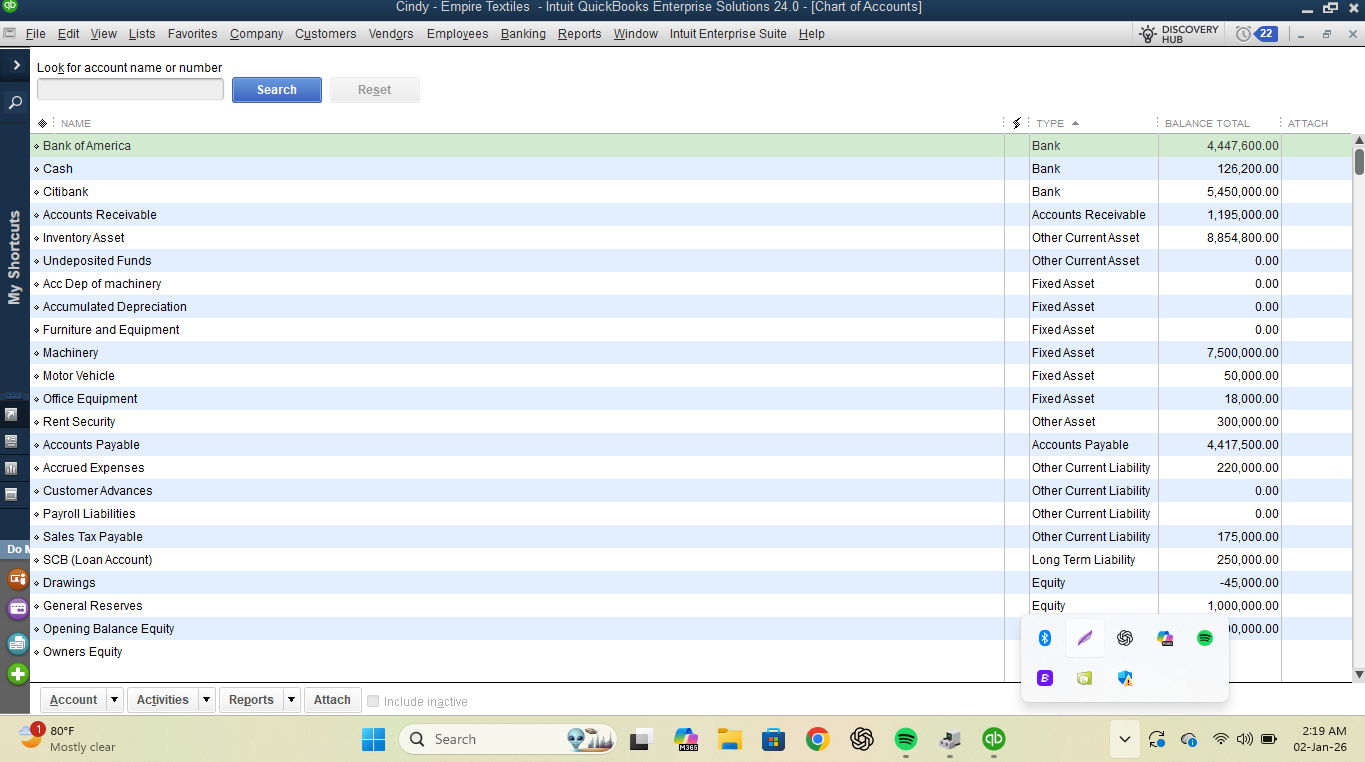Click the NAME column header
1365x762 pixels.
coord(76,123)
